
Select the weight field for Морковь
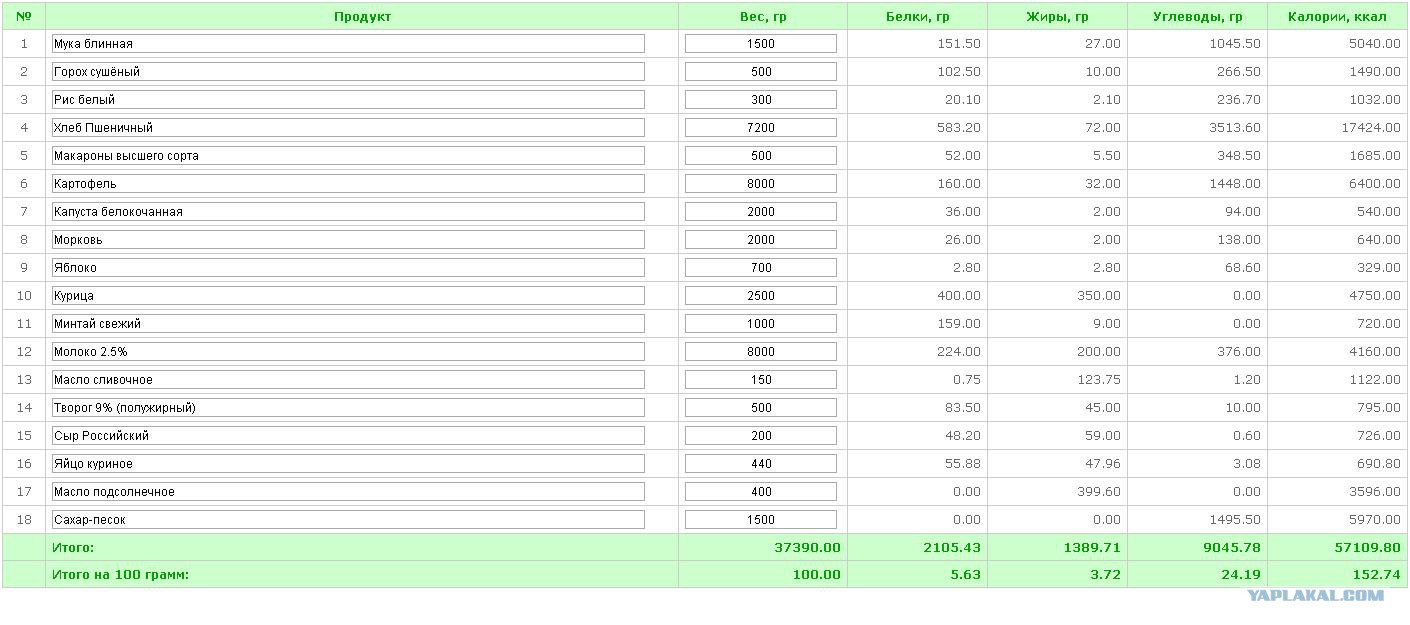761,240
